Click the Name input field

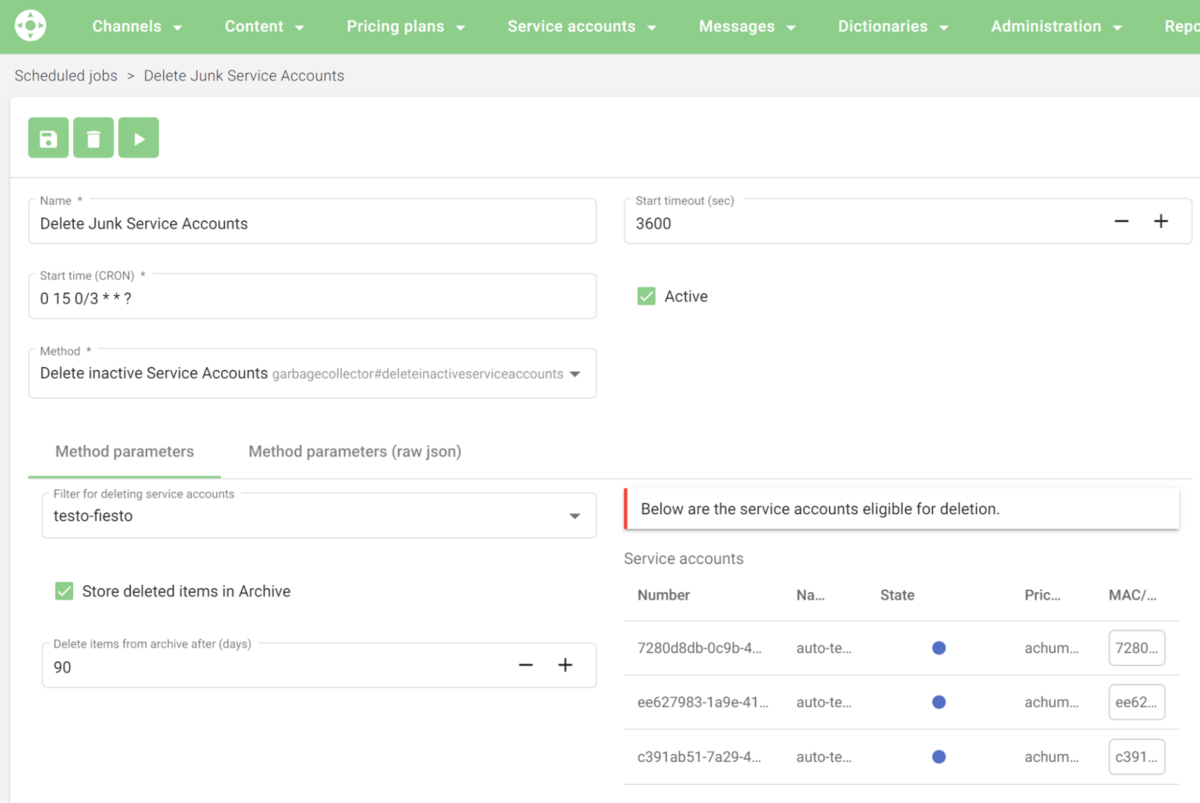pos(312,221)
